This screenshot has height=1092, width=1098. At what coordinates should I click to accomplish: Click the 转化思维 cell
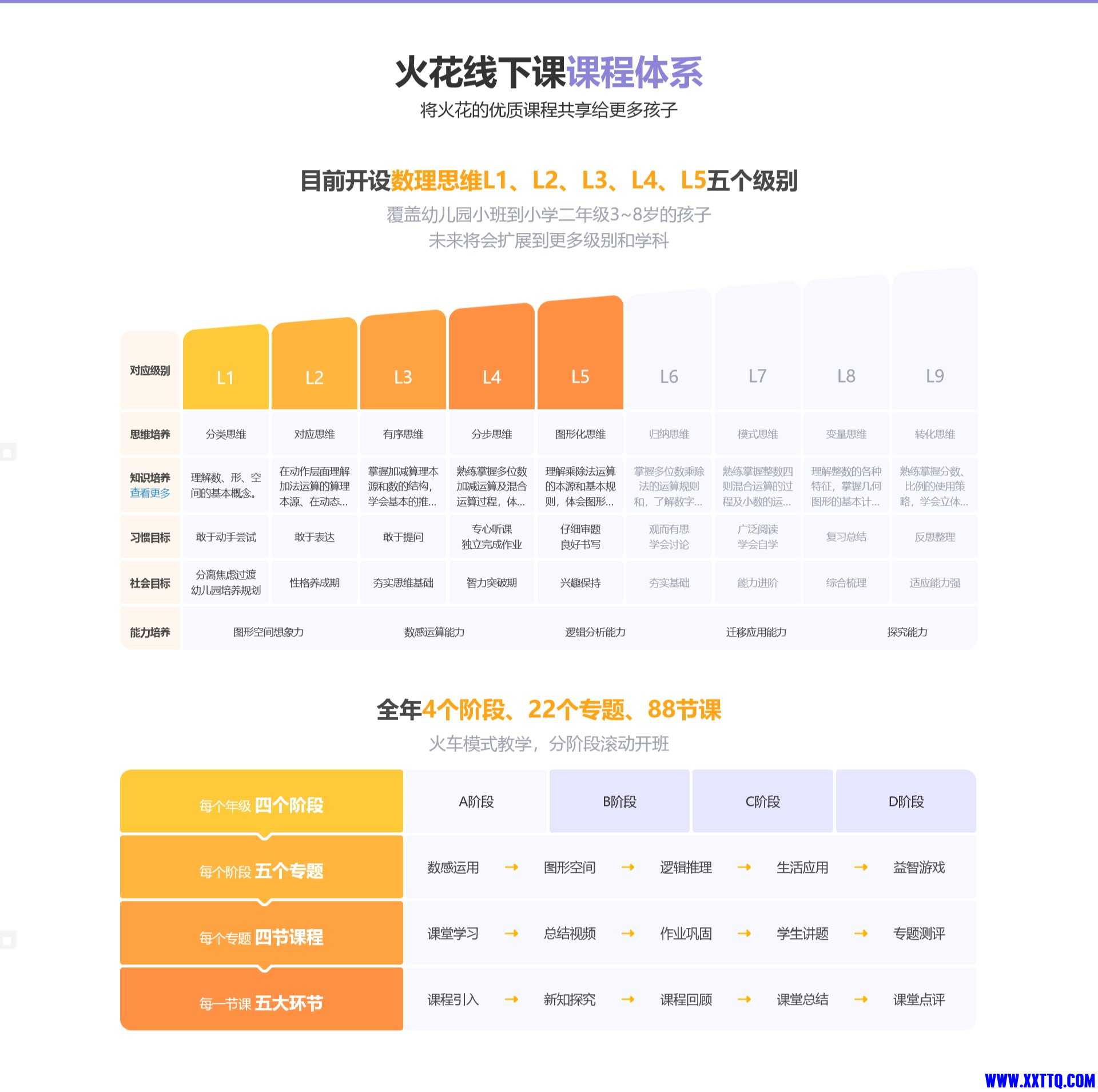click(x=935, y=434)
